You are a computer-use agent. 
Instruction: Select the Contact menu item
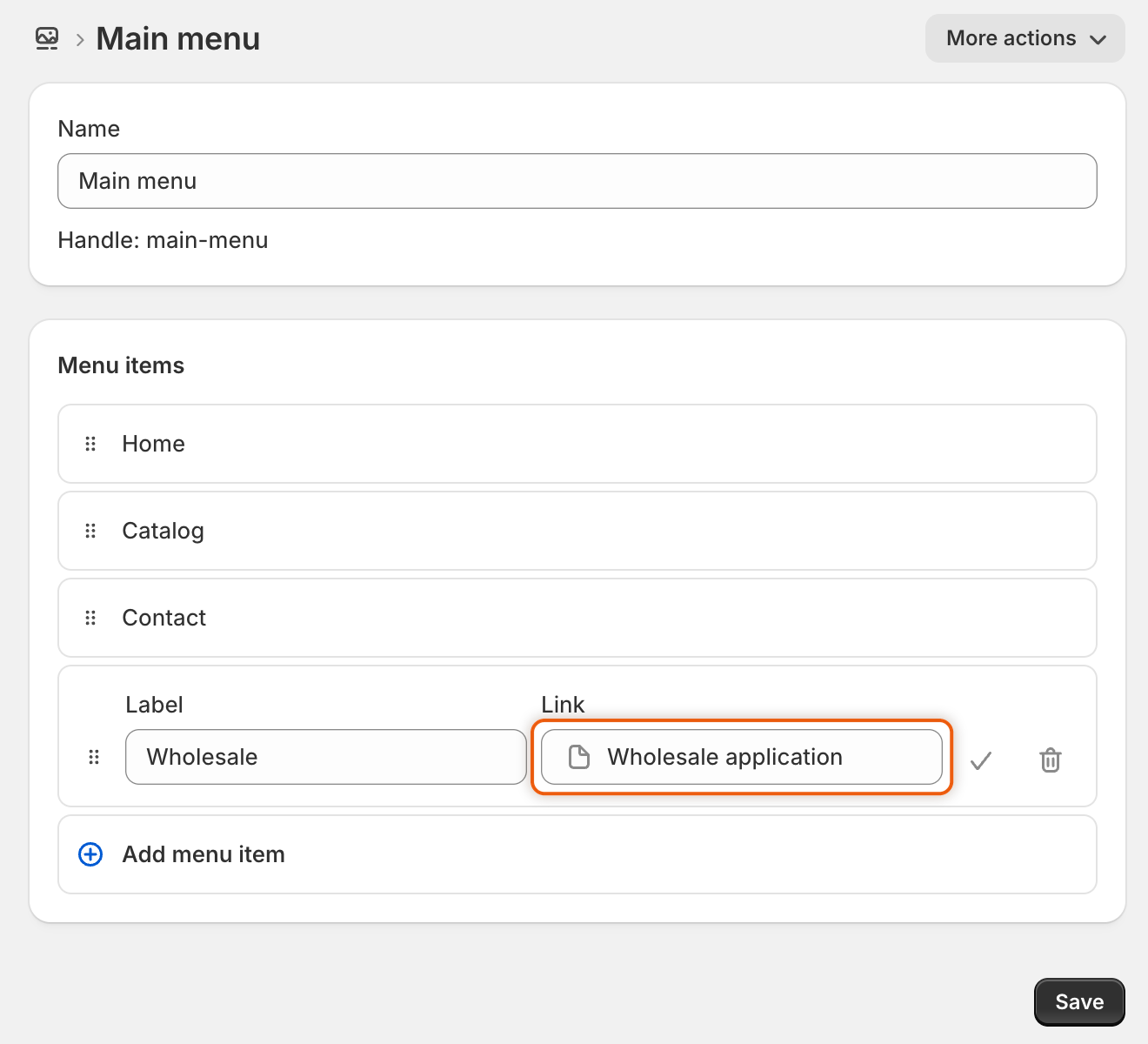577,618
